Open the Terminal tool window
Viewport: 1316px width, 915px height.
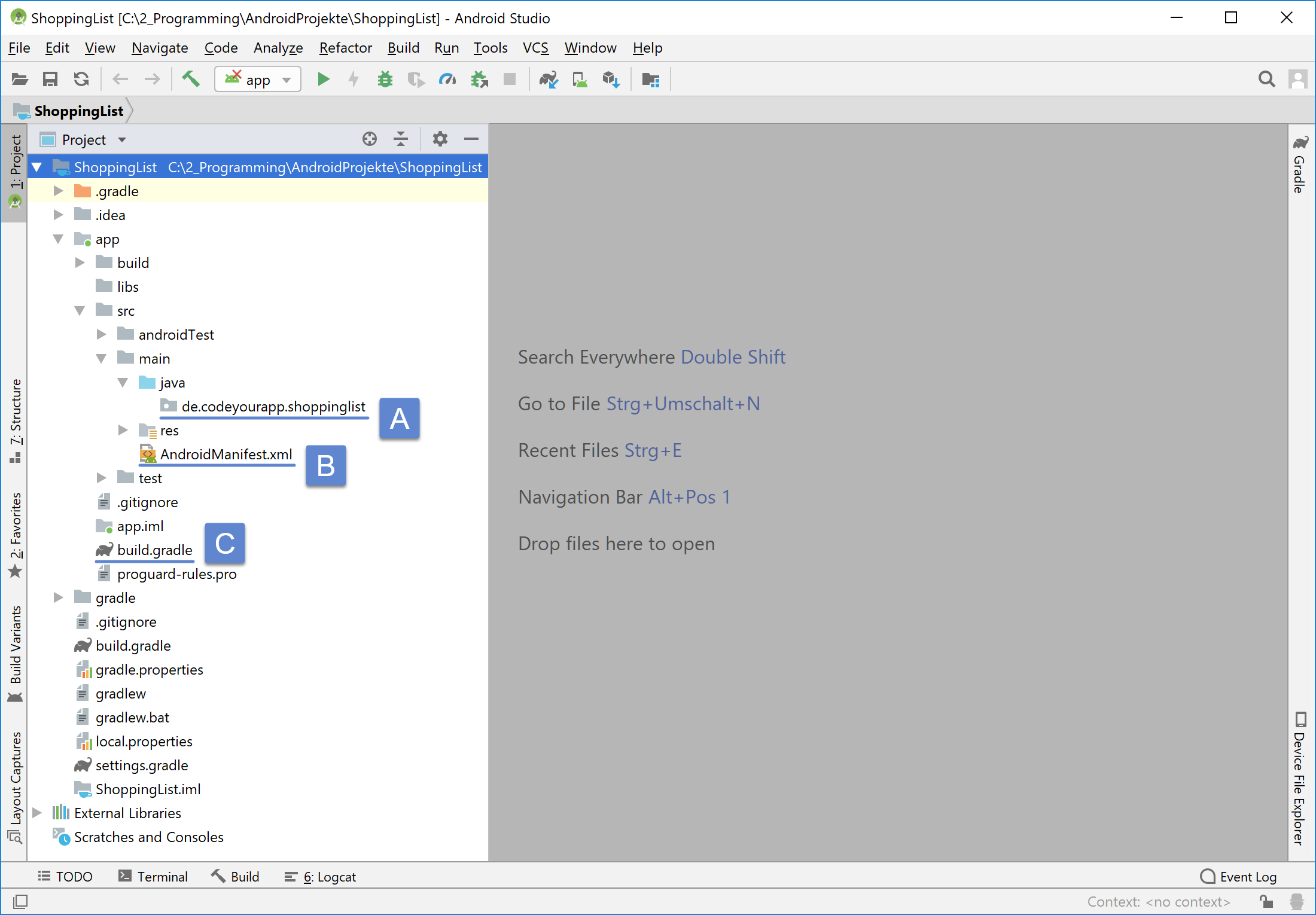point(153,877)
